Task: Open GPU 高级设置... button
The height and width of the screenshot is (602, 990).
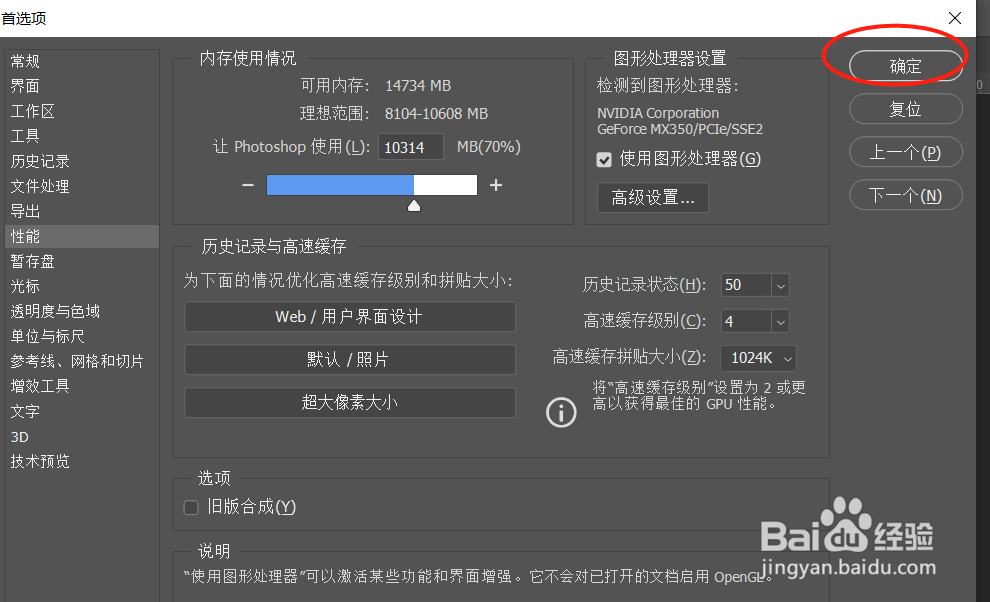Action: pyautogui.click(x=653, y=198)
